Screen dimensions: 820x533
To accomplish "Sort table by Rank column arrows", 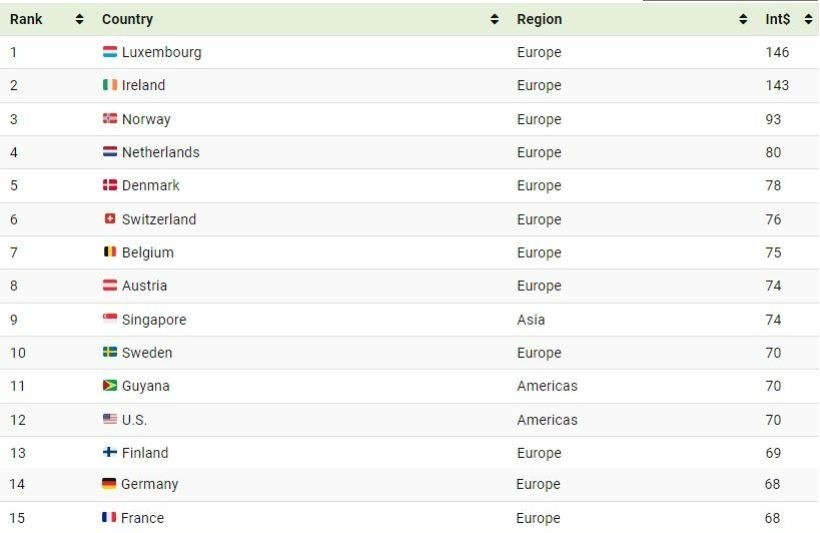I will 80,19.
